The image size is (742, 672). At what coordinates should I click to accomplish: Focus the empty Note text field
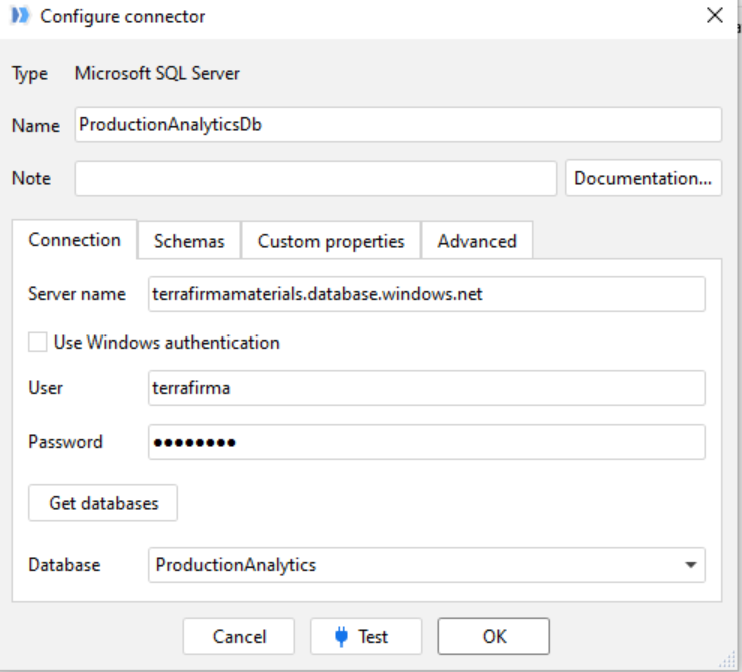(315, 179)
